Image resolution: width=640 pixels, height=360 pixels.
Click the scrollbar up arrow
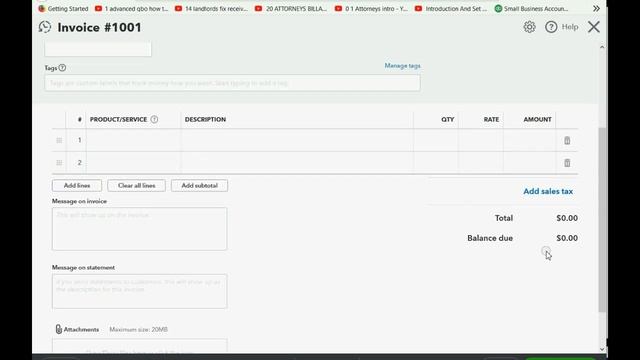(602, 47)
